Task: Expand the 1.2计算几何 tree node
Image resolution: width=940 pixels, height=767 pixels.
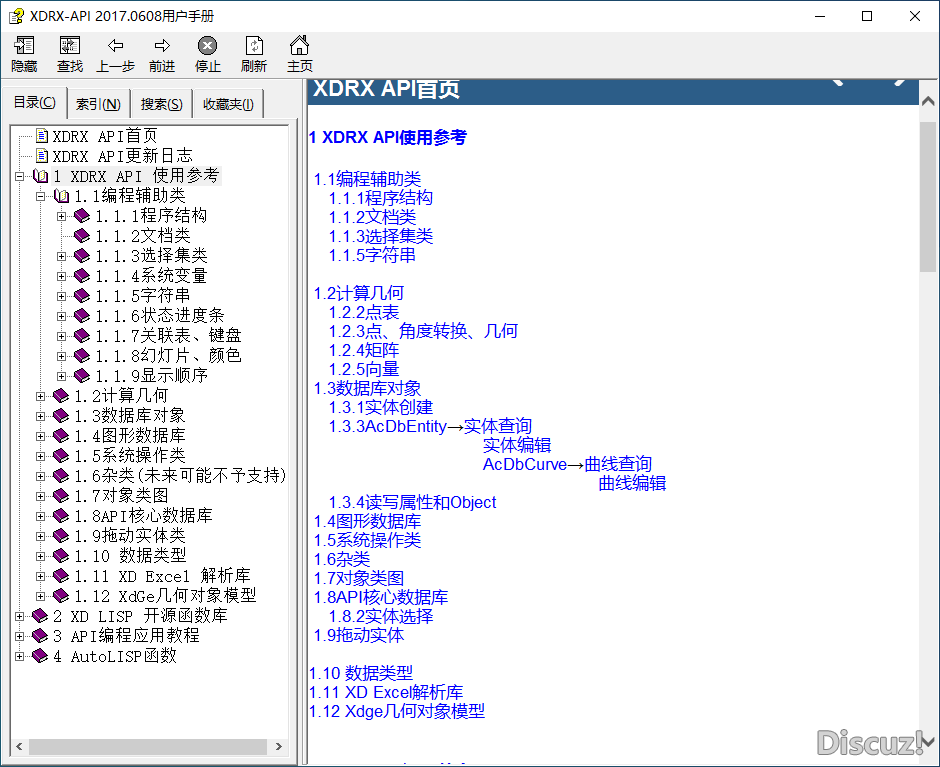Action: point(41,396)
